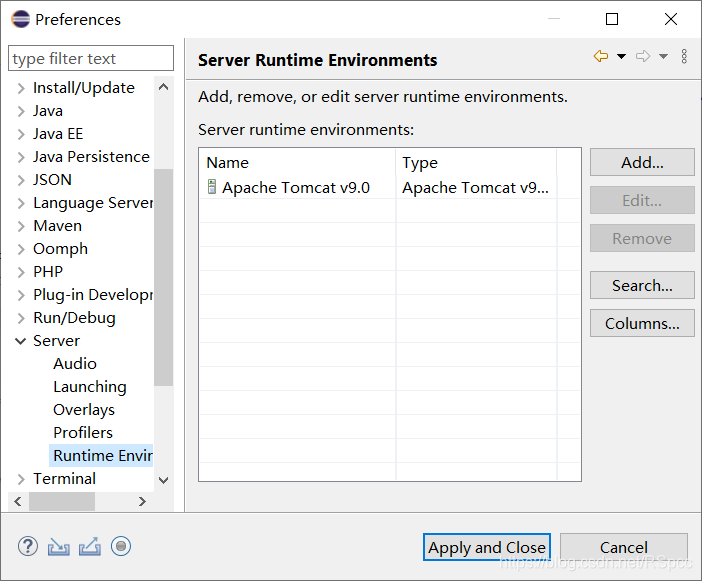702x581 pixels.
Task: Click the oomph preference recorder icon
Action: [x=121, y=546]
